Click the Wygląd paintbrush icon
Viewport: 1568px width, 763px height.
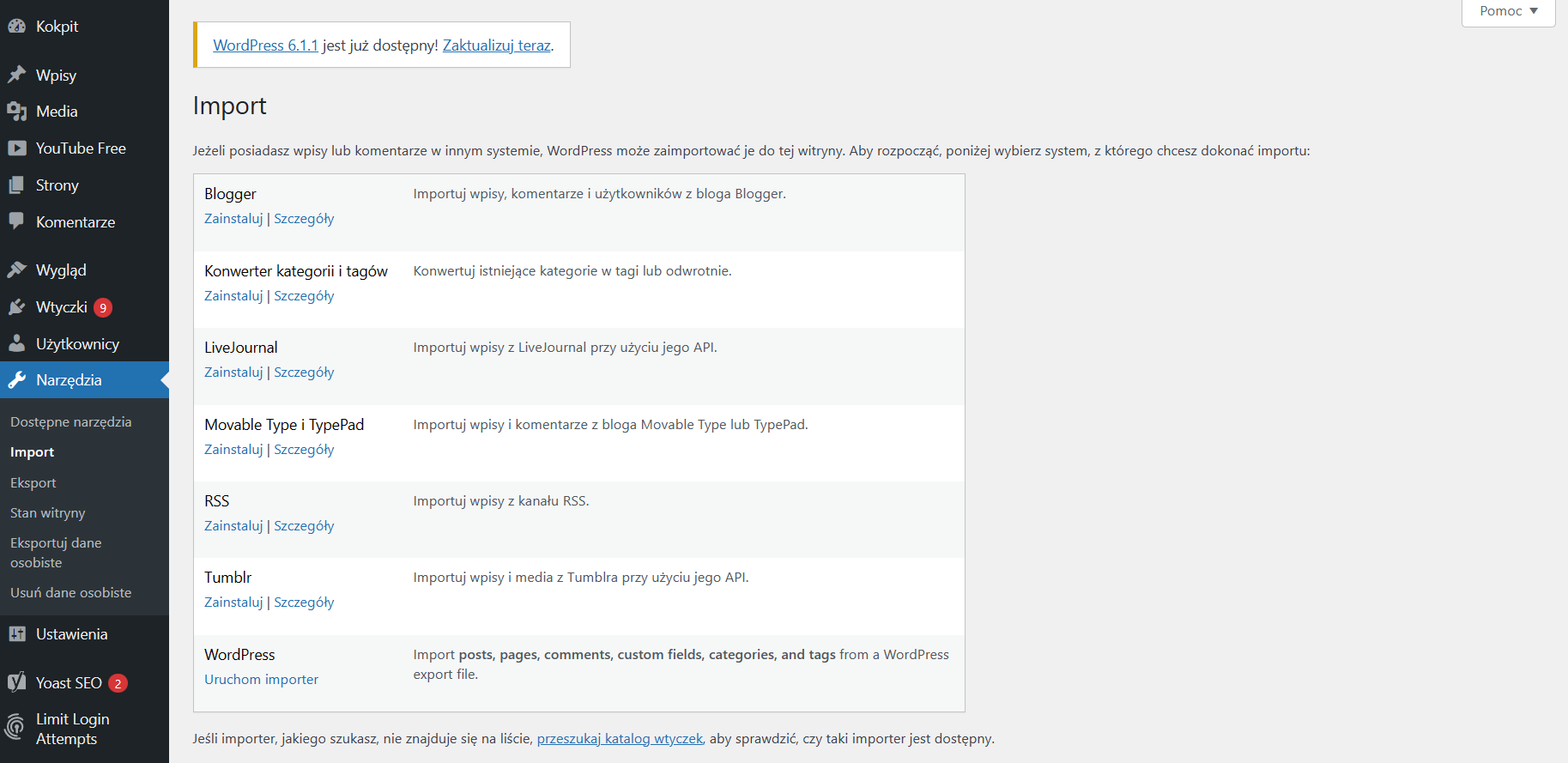(x=16, y=270)
